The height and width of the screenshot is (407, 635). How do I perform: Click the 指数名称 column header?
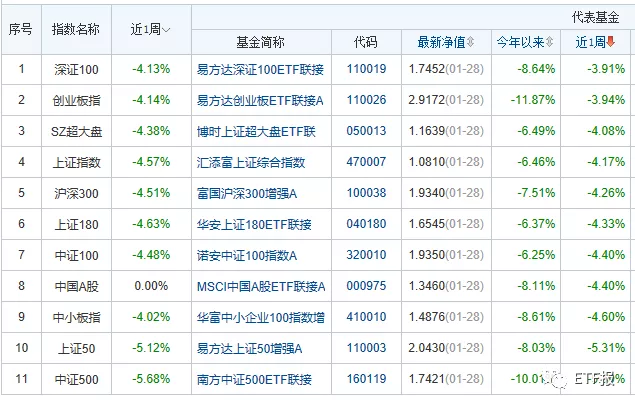point(76,29)
